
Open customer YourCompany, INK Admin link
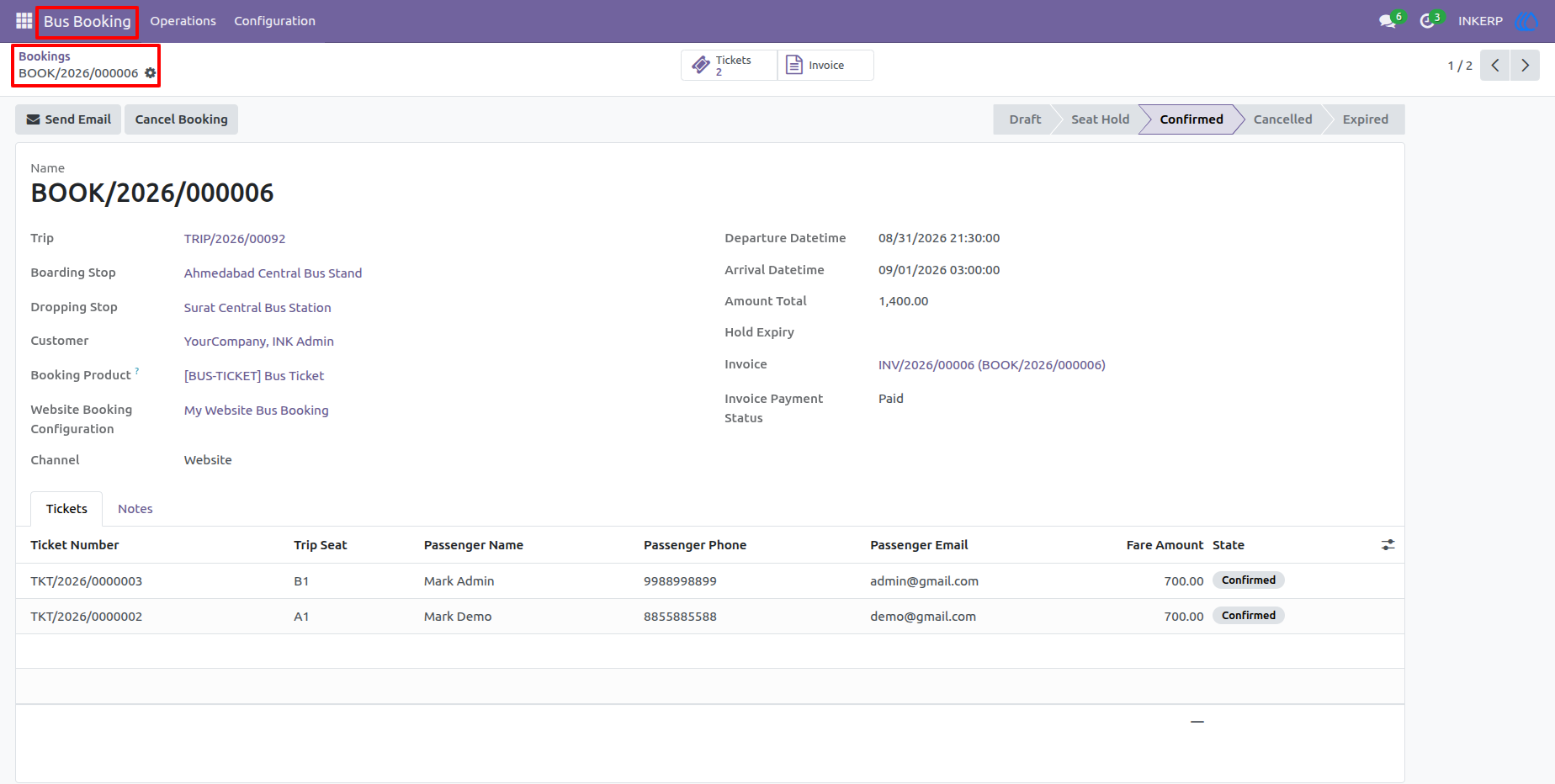click(x=259, y=342)
